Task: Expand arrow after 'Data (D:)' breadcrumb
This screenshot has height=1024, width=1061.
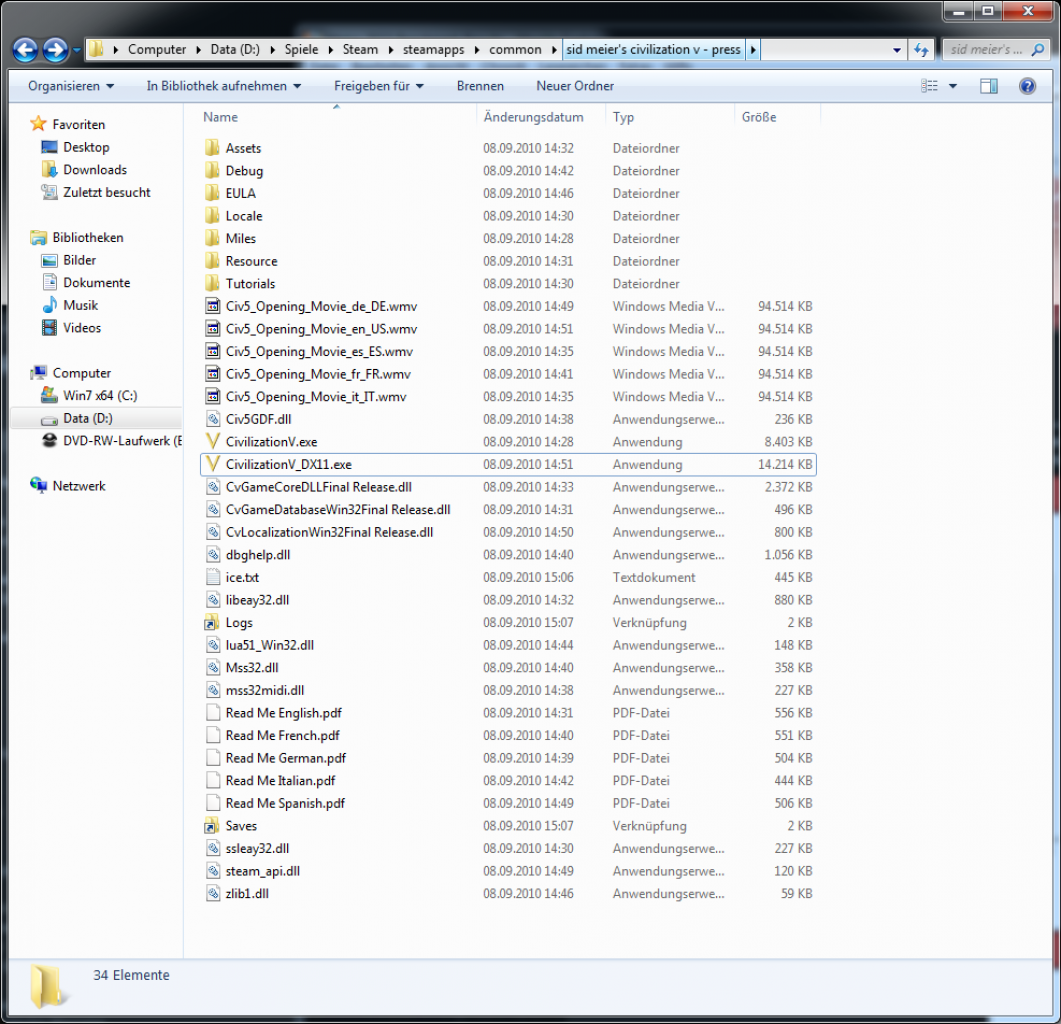Action: pyautogui.click(x=273, y=49)
